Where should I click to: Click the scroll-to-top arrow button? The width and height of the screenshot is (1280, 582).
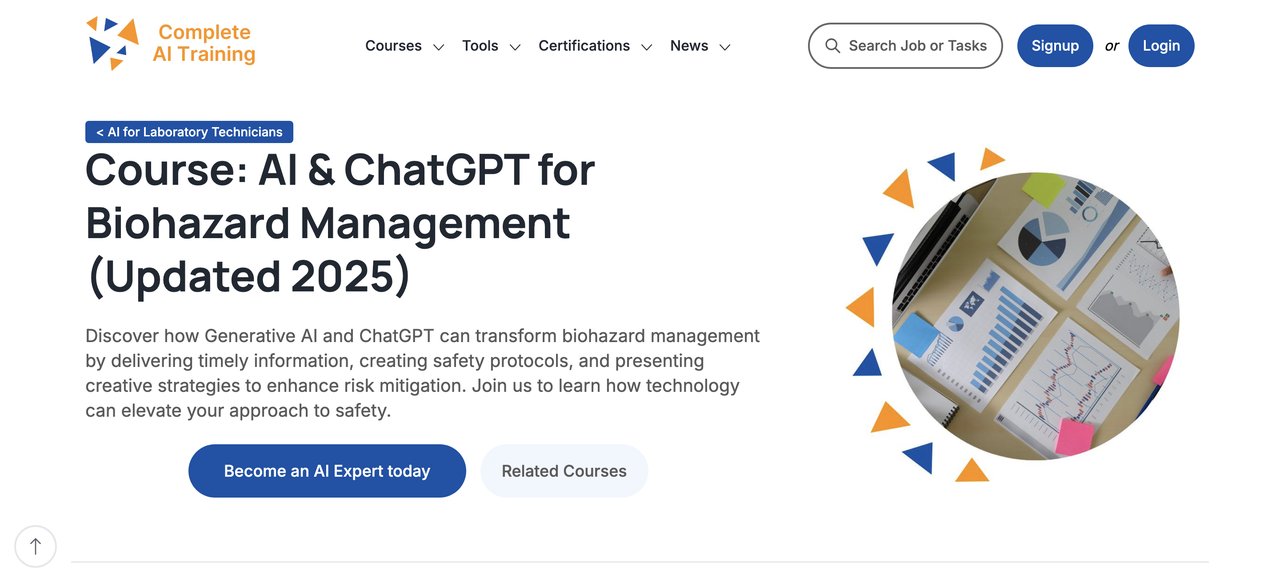(36, 546)
